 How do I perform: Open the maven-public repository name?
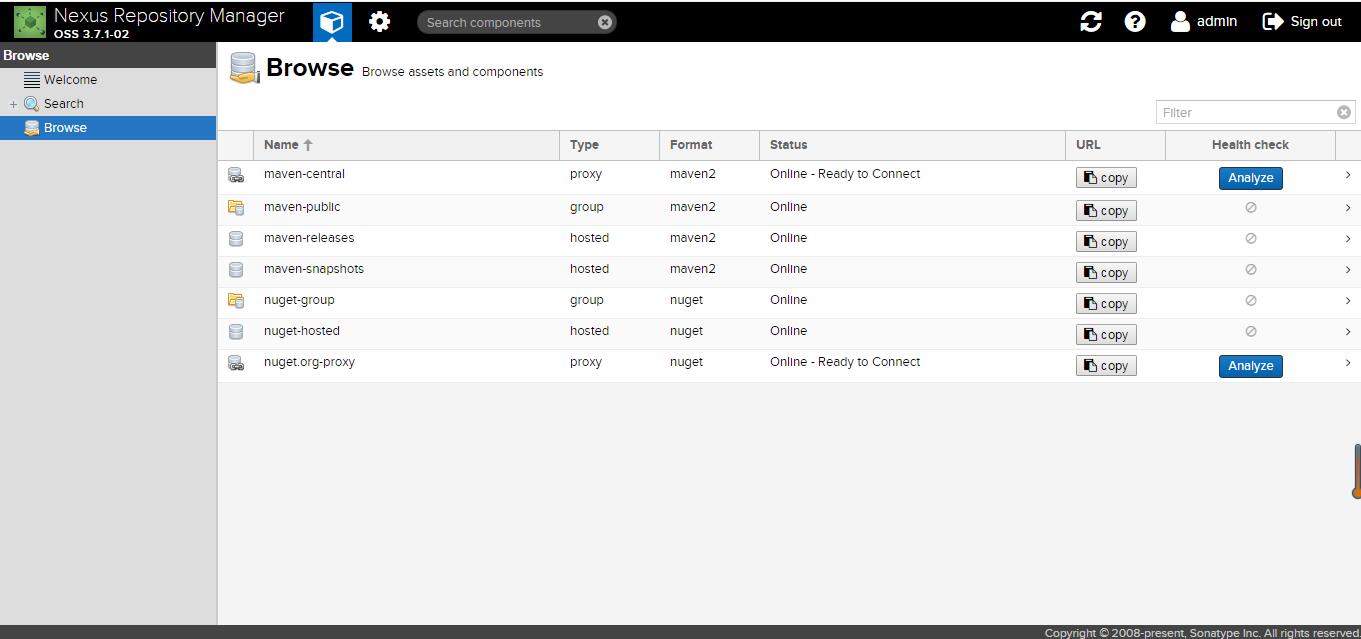pos(302,207)
